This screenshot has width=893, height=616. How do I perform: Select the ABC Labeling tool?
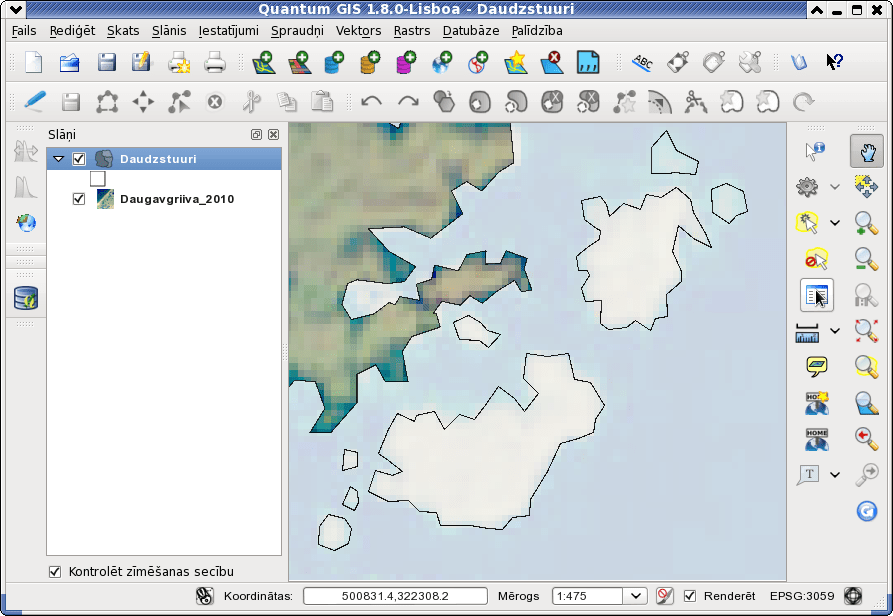pyautogui.click(x=642, y=62)
